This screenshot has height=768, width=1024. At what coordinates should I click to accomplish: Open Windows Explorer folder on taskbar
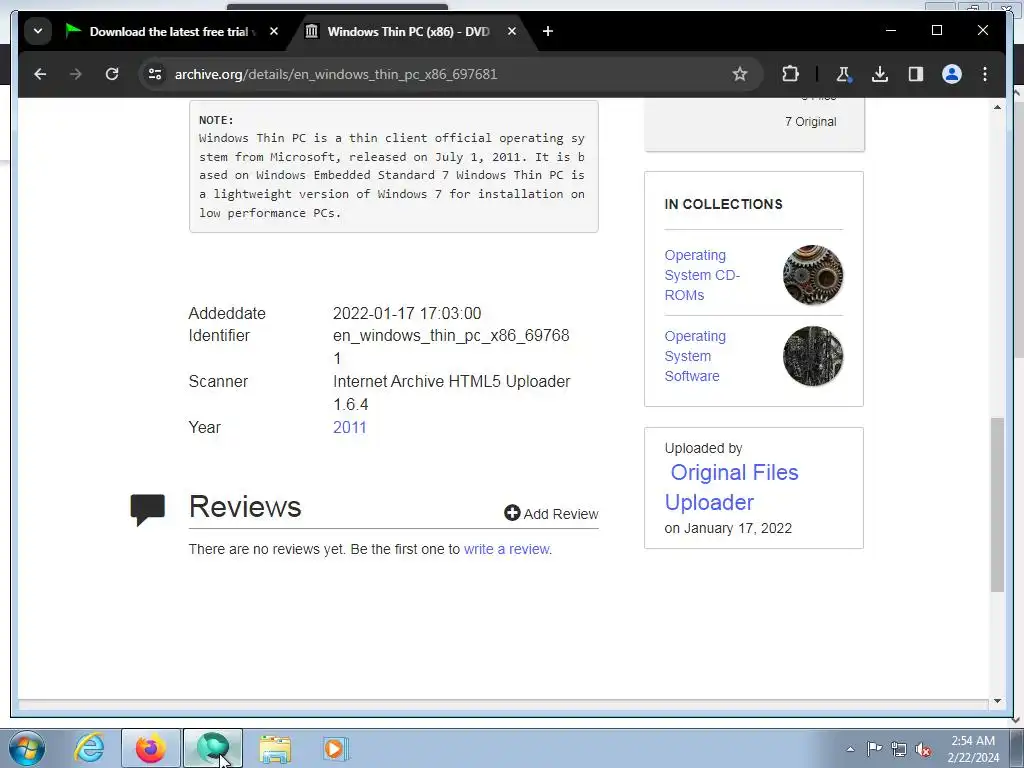(275, 748)
